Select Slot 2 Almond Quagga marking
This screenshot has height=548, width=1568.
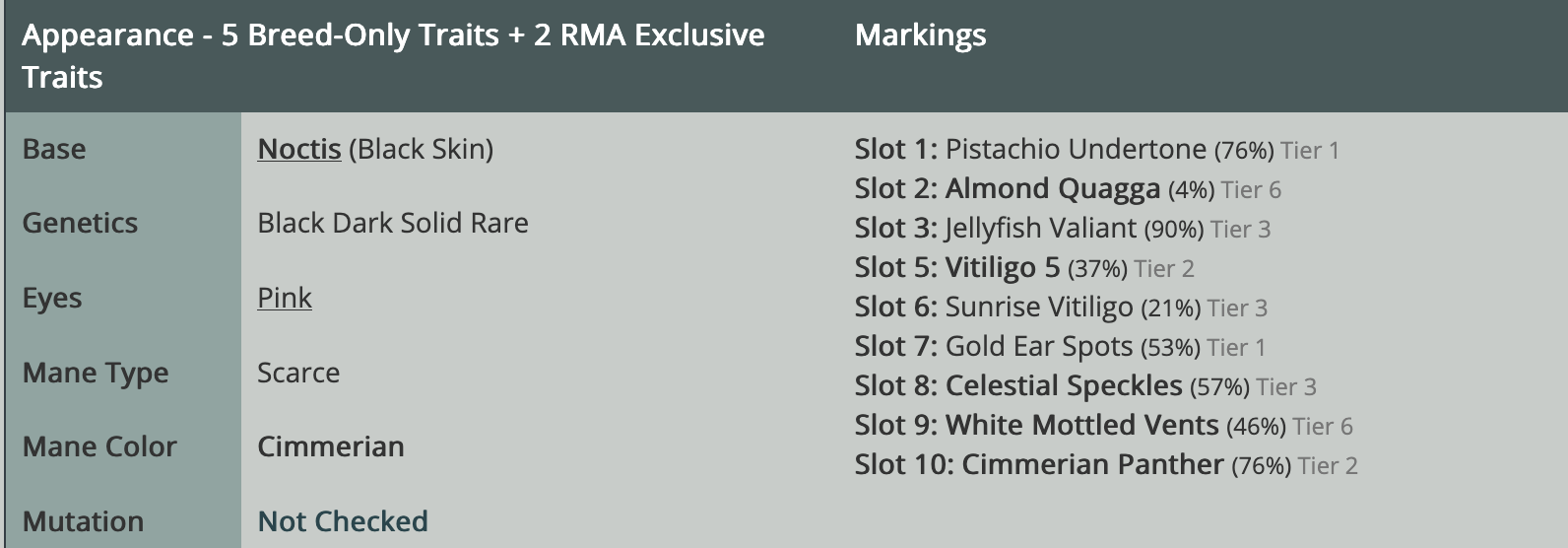(1052, 188)
